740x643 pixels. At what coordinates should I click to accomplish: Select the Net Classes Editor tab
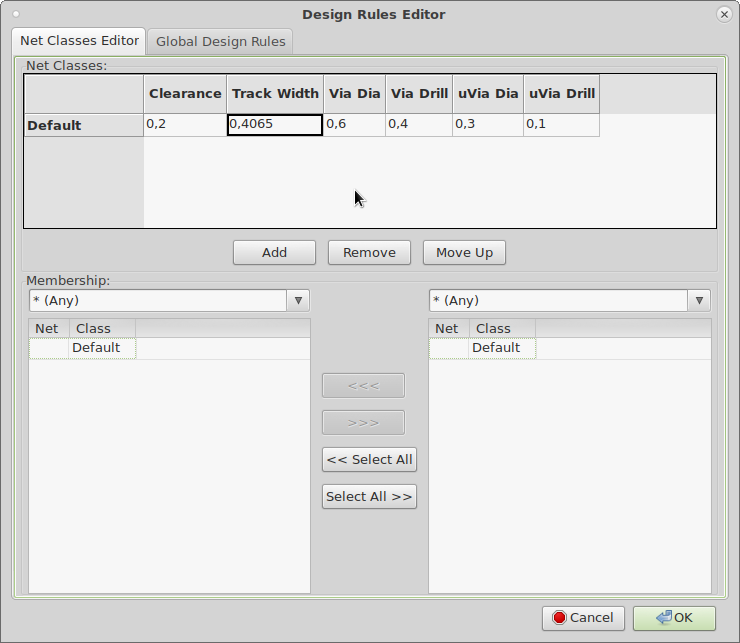click(79, 41)
